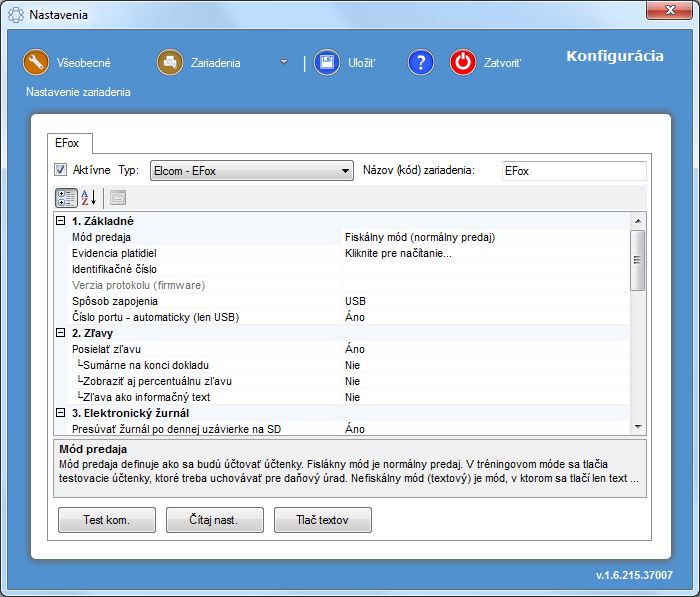Collapse the 1. Základné section
Image resolution: width=700 pixels, height=597 pixels.
click(61, 221)
